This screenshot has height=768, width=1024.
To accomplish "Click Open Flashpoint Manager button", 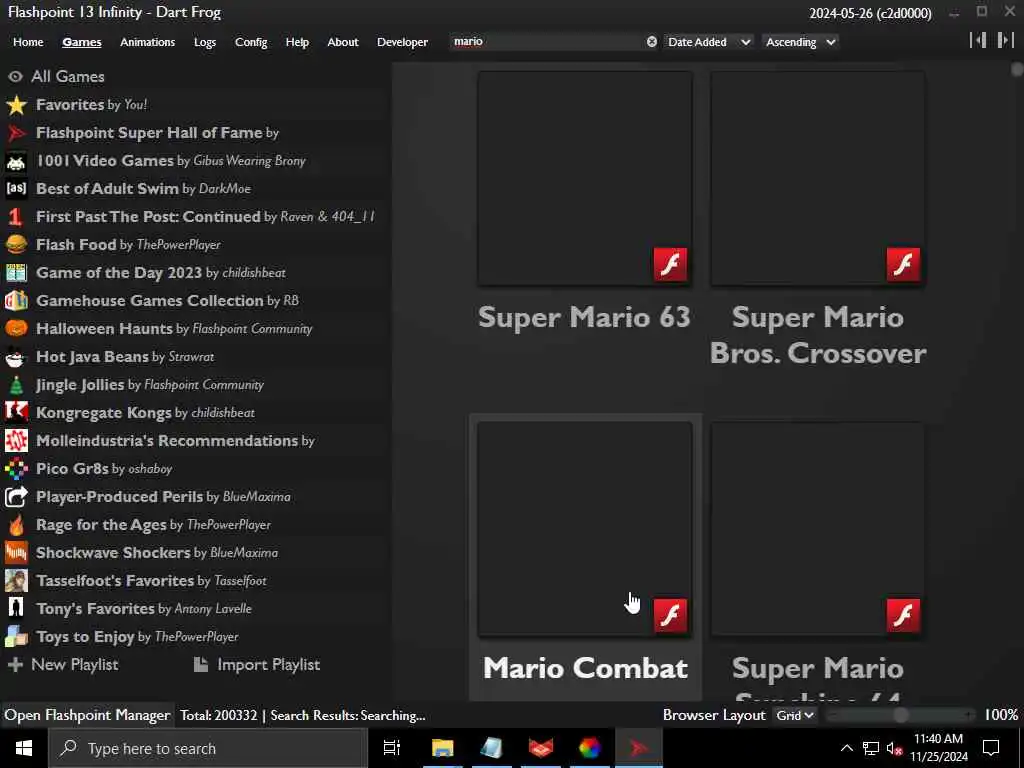I will [x=88, y=715].
